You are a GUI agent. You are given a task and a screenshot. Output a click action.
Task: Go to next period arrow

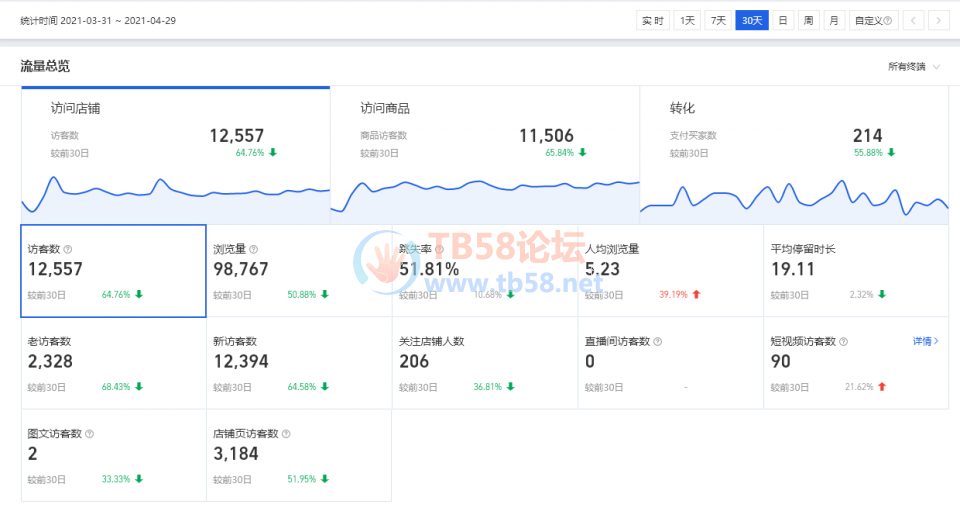[x=938, y=20]
